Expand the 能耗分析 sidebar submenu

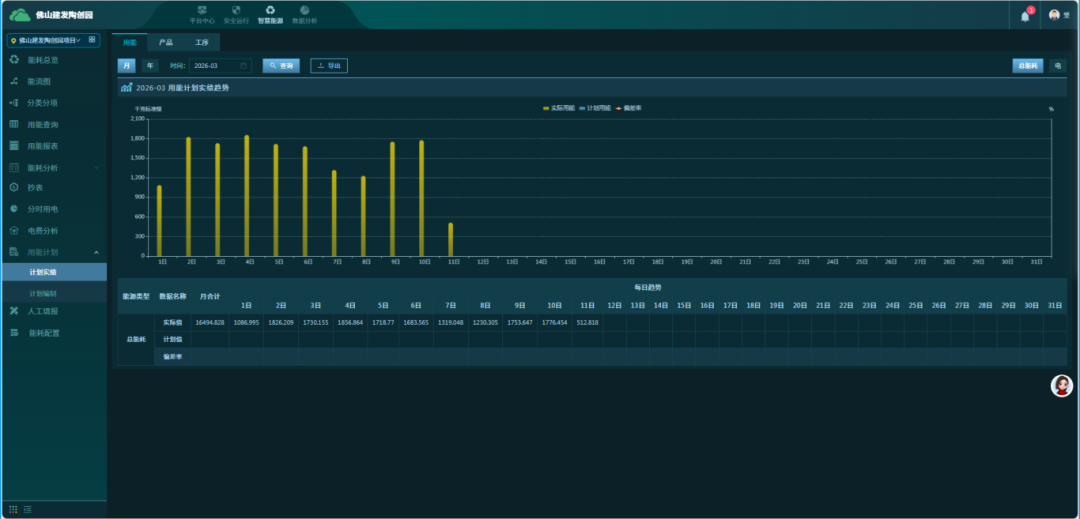53,167
